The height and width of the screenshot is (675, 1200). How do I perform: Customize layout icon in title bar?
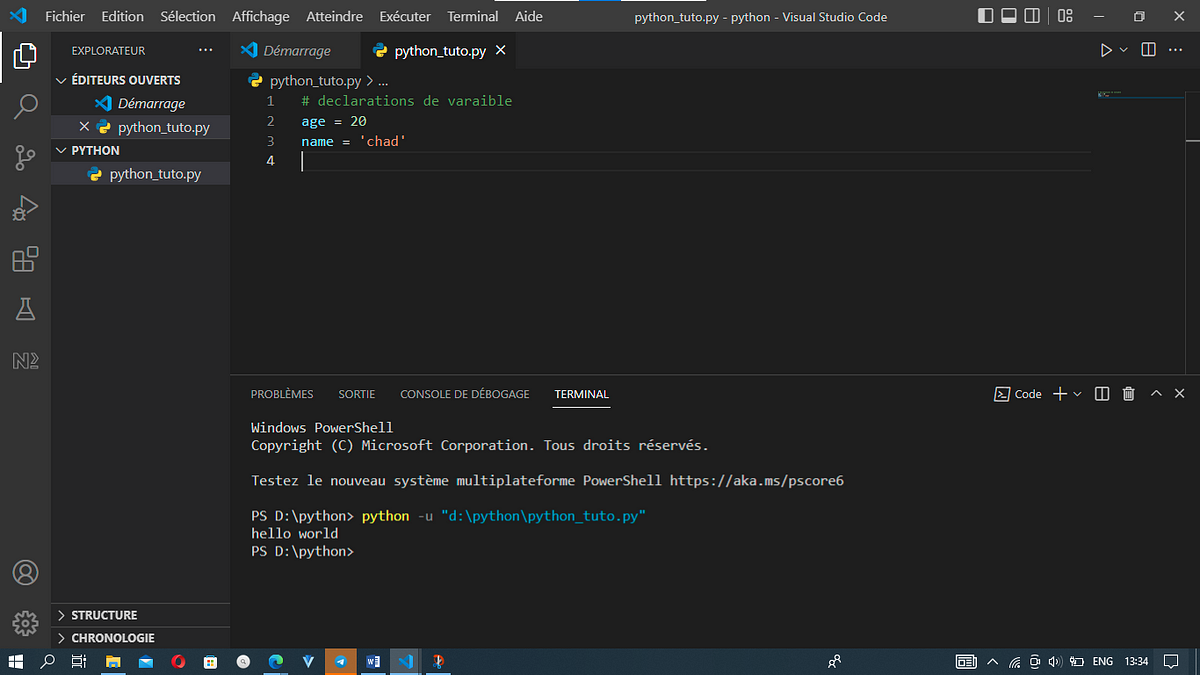[1066, 17]
